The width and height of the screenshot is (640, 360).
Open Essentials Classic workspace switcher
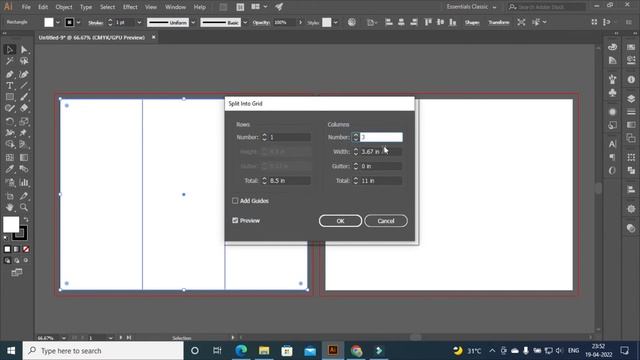tap(471, 7)
